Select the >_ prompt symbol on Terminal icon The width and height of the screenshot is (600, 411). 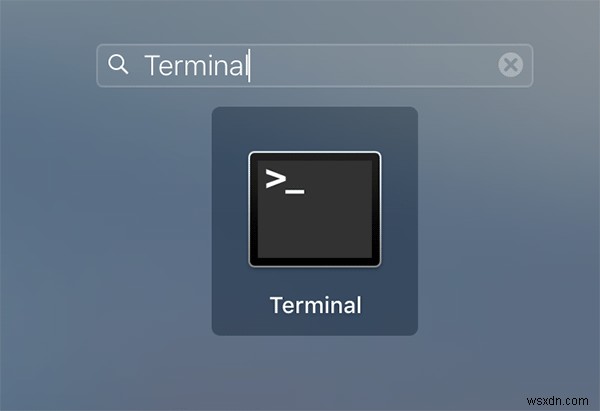click(285, 182)
